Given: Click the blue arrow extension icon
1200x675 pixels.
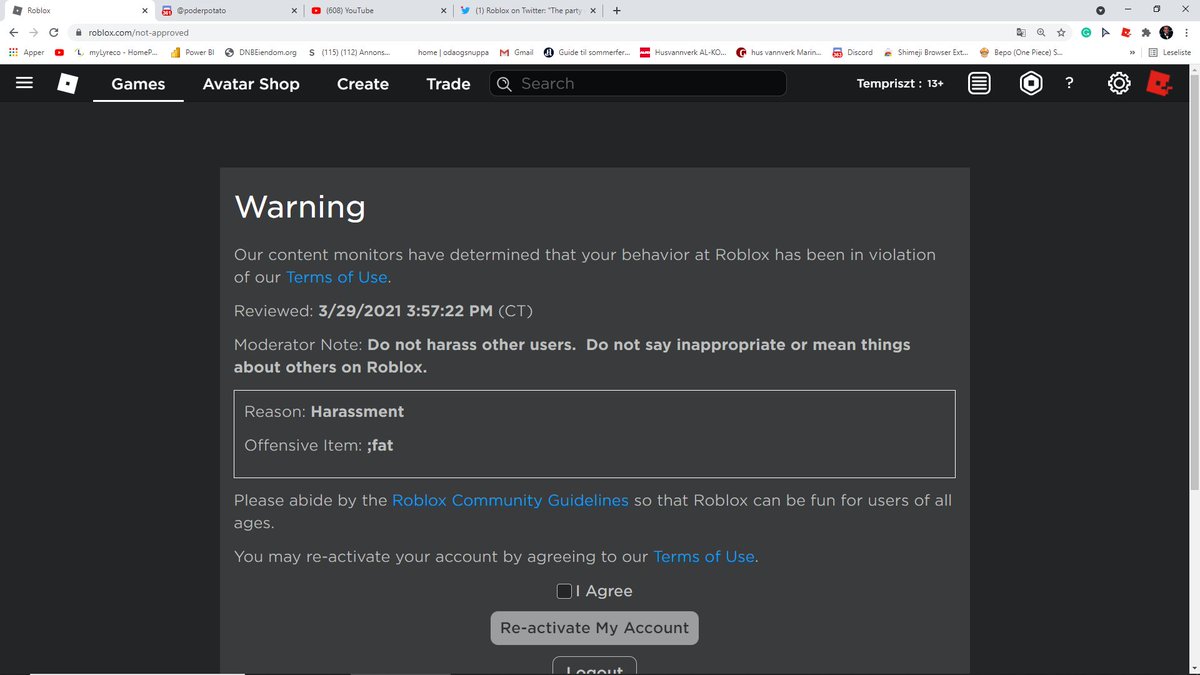Looking at the screenshot, I should (x=1106, y=32).
